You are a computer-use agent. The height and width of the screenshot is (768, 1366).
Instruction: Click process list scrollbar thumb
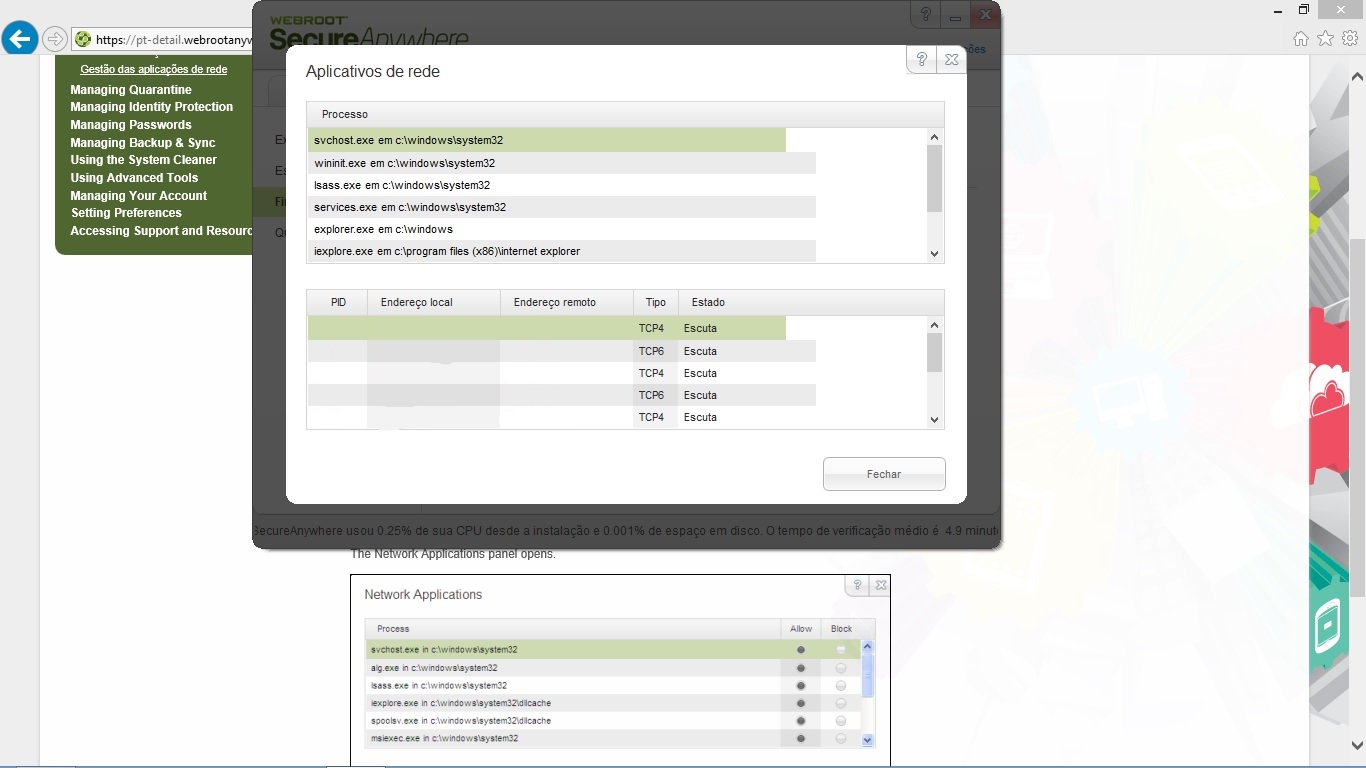pyautogui.click(x=935, y=179)
